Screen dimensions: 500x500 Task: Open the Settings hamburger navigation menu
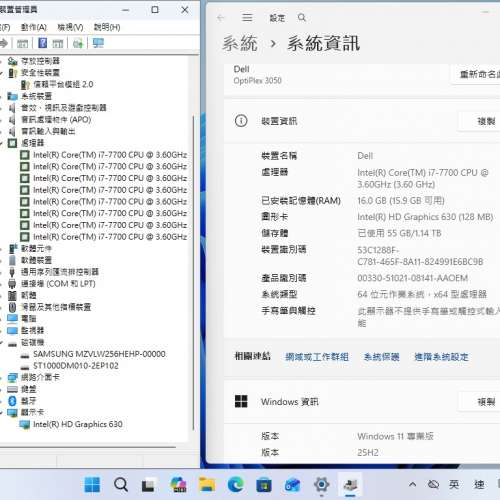click(x=247, y=18)
